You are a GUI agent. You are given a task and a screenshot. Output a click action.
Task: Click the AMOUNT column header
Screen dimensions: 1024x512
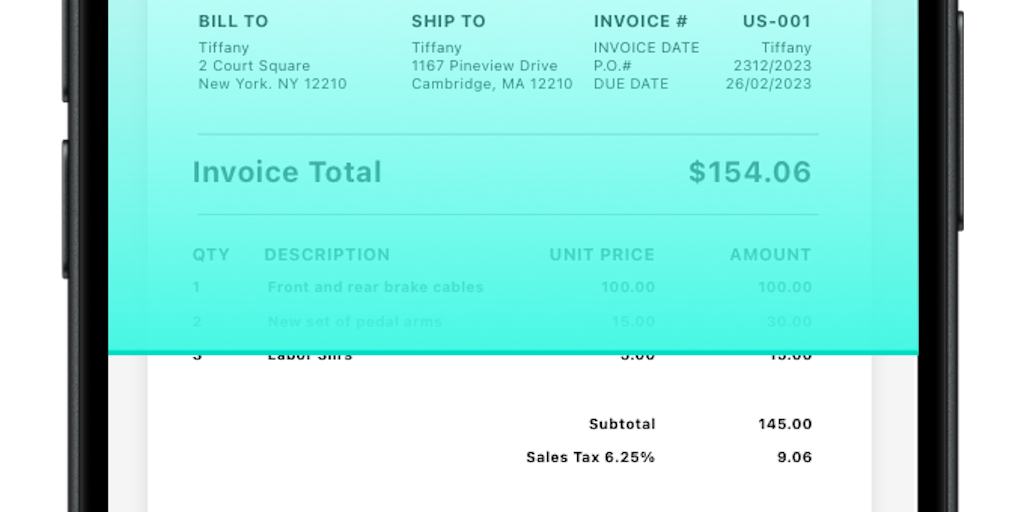[770, 255]
